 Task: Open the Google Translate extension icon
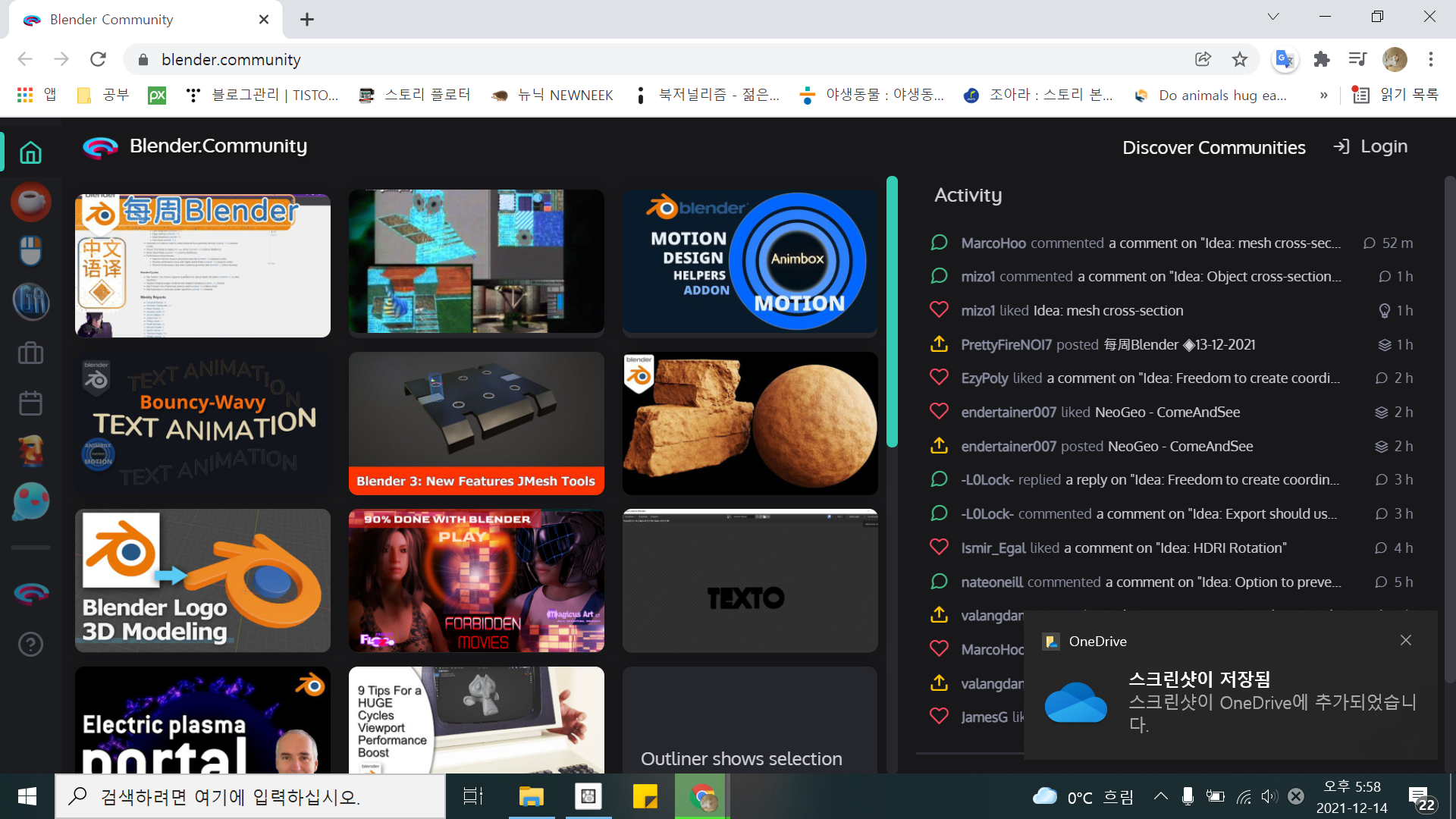1285,59
